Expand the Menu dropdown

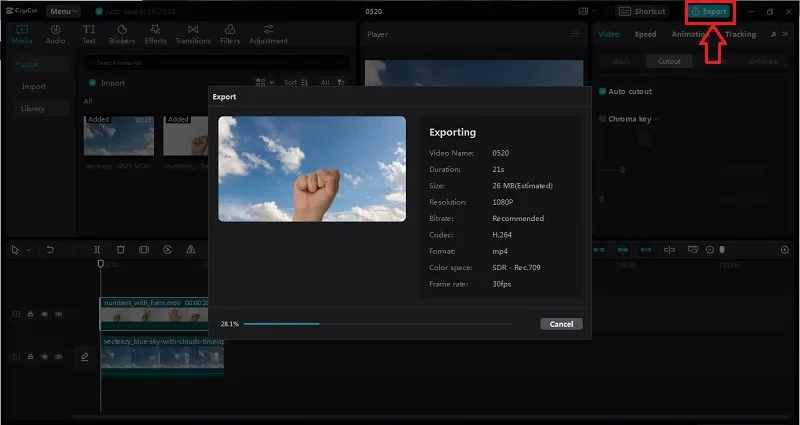coord(64,11)
